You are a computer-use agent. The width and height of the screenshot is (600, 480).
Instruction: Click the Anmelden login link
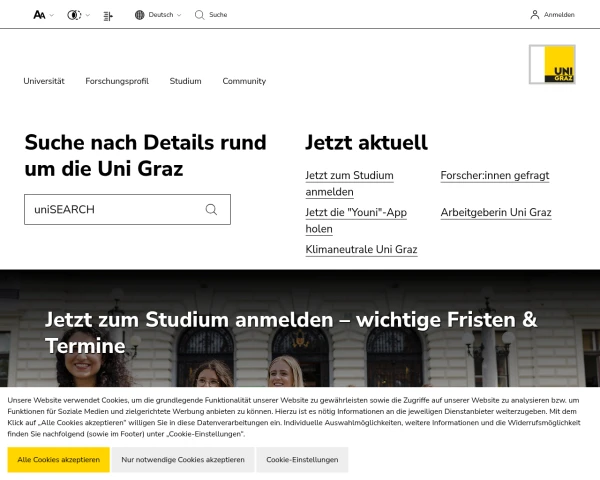pos(559,15)
